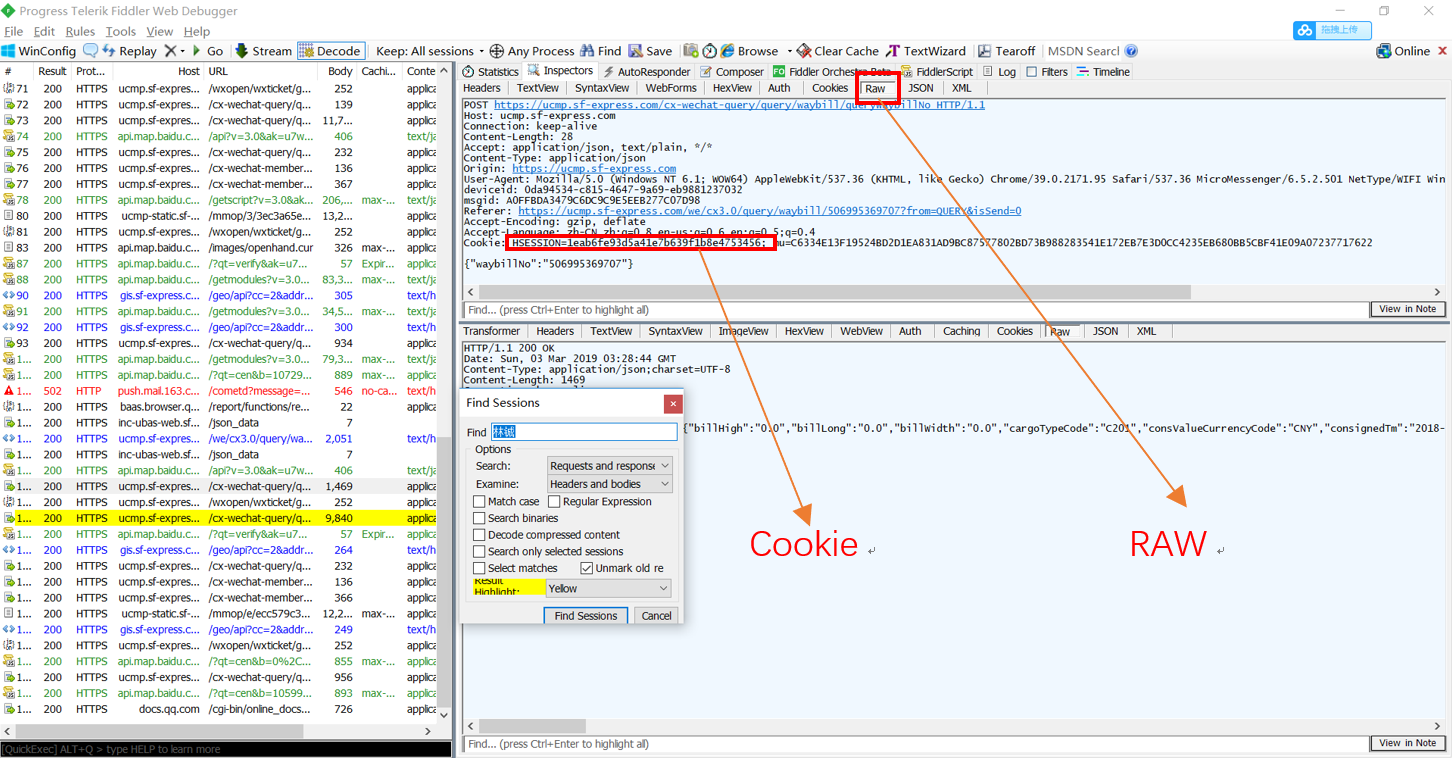The image size is (1452, 758).
Task: Switch to the AutoResponder tab
Action: (x=645, y=72)
